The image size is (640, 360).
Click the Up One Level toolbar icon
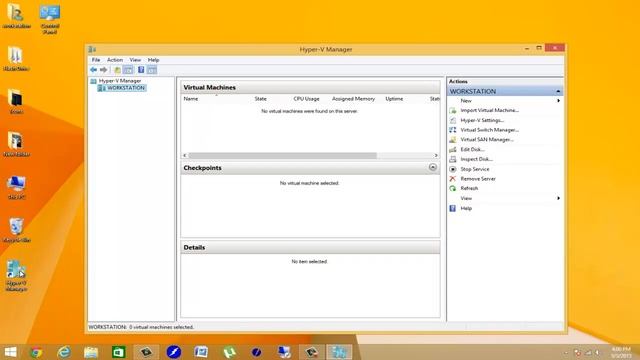pos(118,70)
